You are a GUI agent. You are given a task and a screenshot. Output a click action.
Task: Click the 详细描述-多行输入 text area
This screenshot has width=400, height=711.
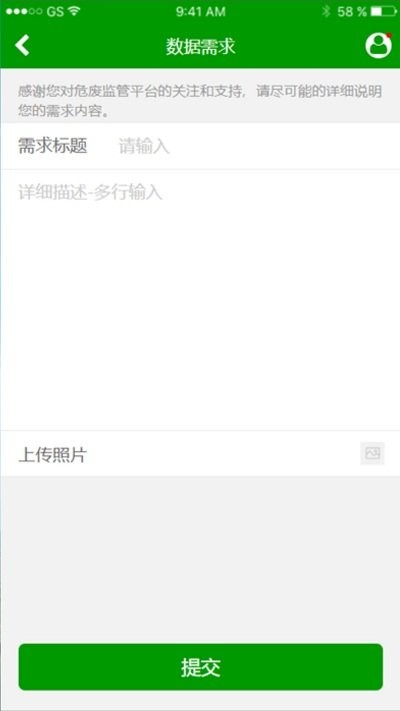pyautogui.click(x=200, y=300)
